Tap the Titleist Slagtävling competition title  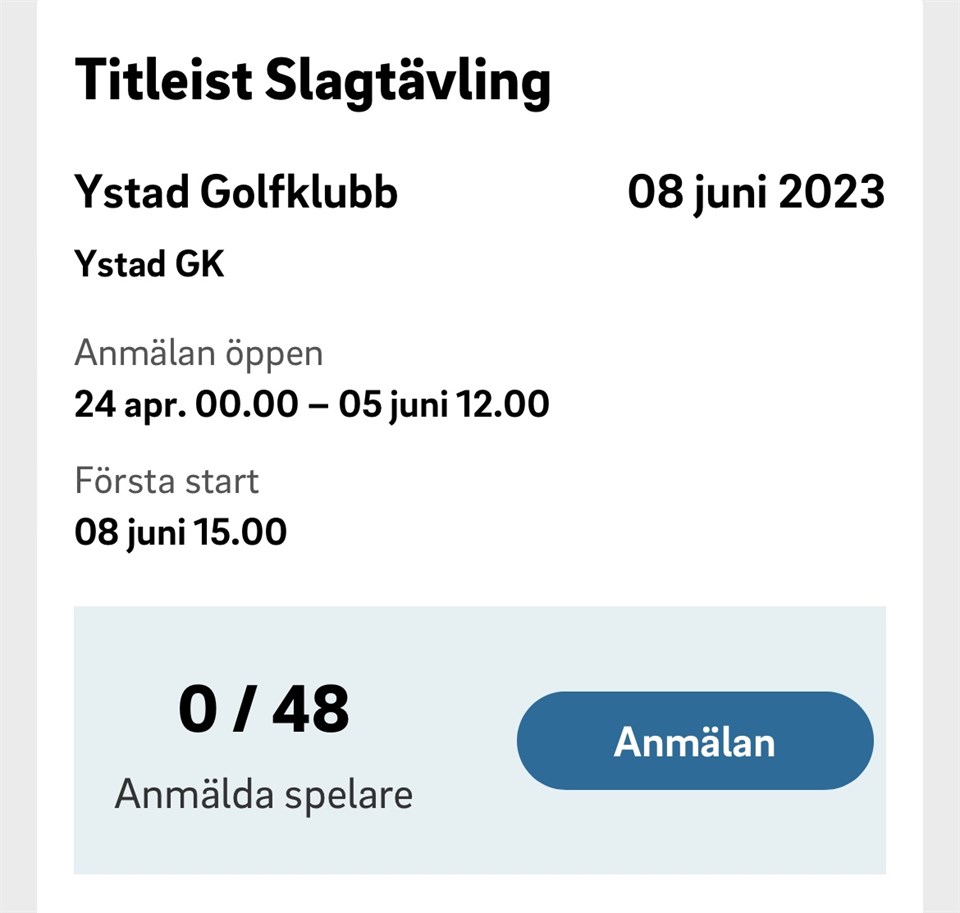312,81
